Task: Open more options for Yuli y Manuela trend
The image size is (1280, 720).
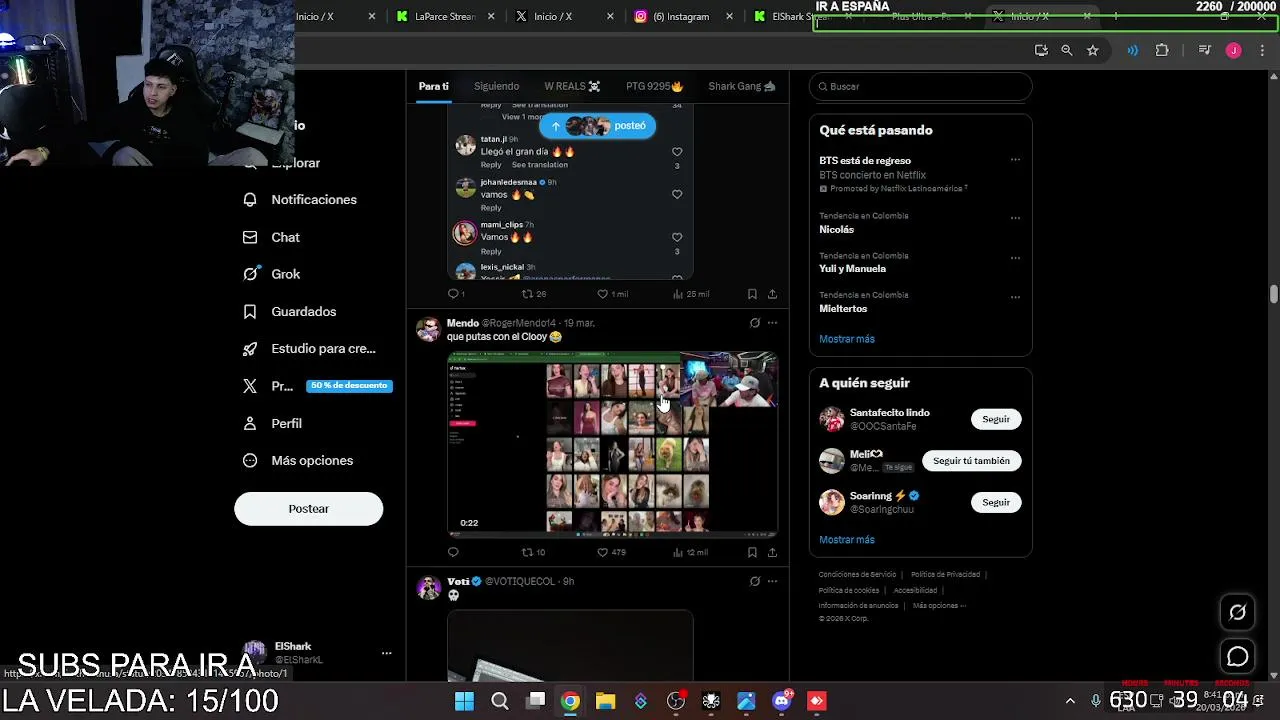Action: click(1015, 258)
